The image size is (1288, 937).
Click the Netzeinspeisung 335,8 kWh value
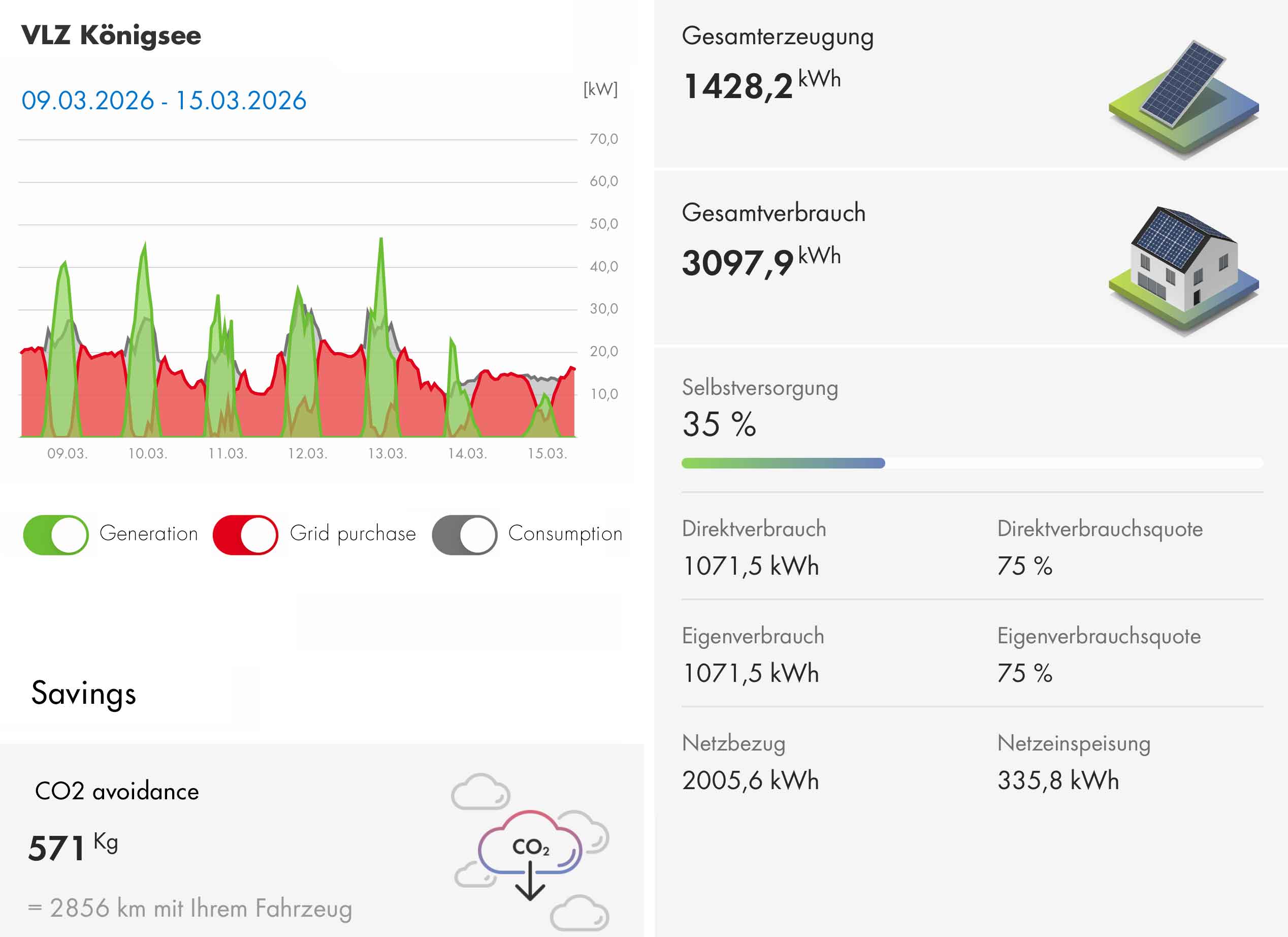(1058, 780)
